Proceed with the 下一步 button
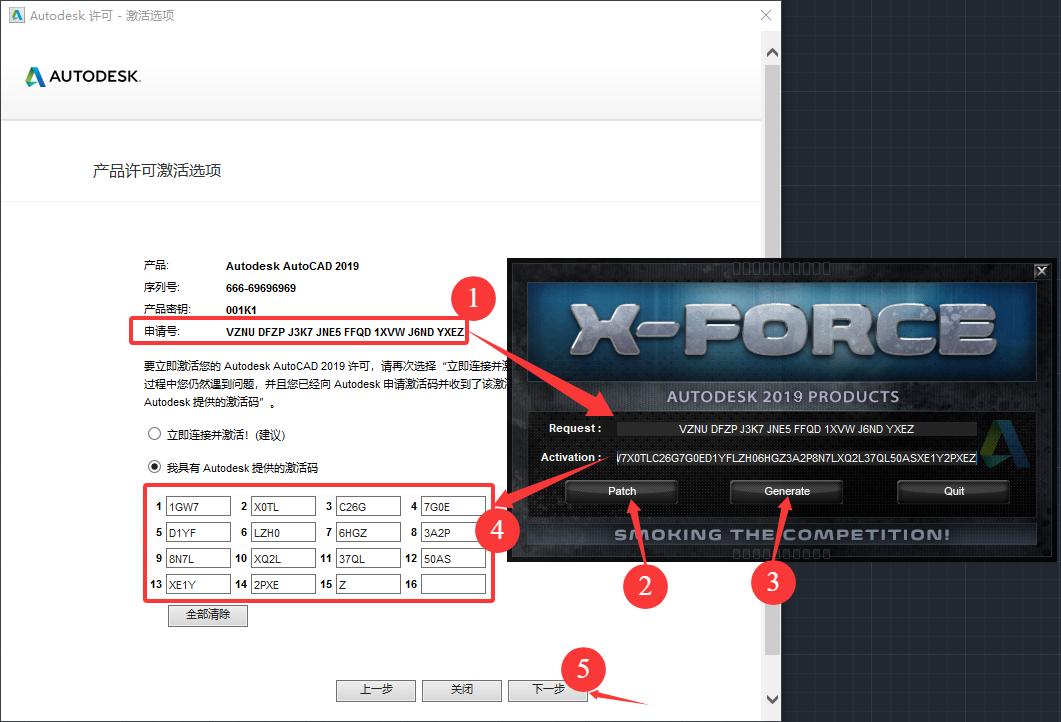Image resolution: width=1061 pixels, height=722 pixels. tap(548, 690)
